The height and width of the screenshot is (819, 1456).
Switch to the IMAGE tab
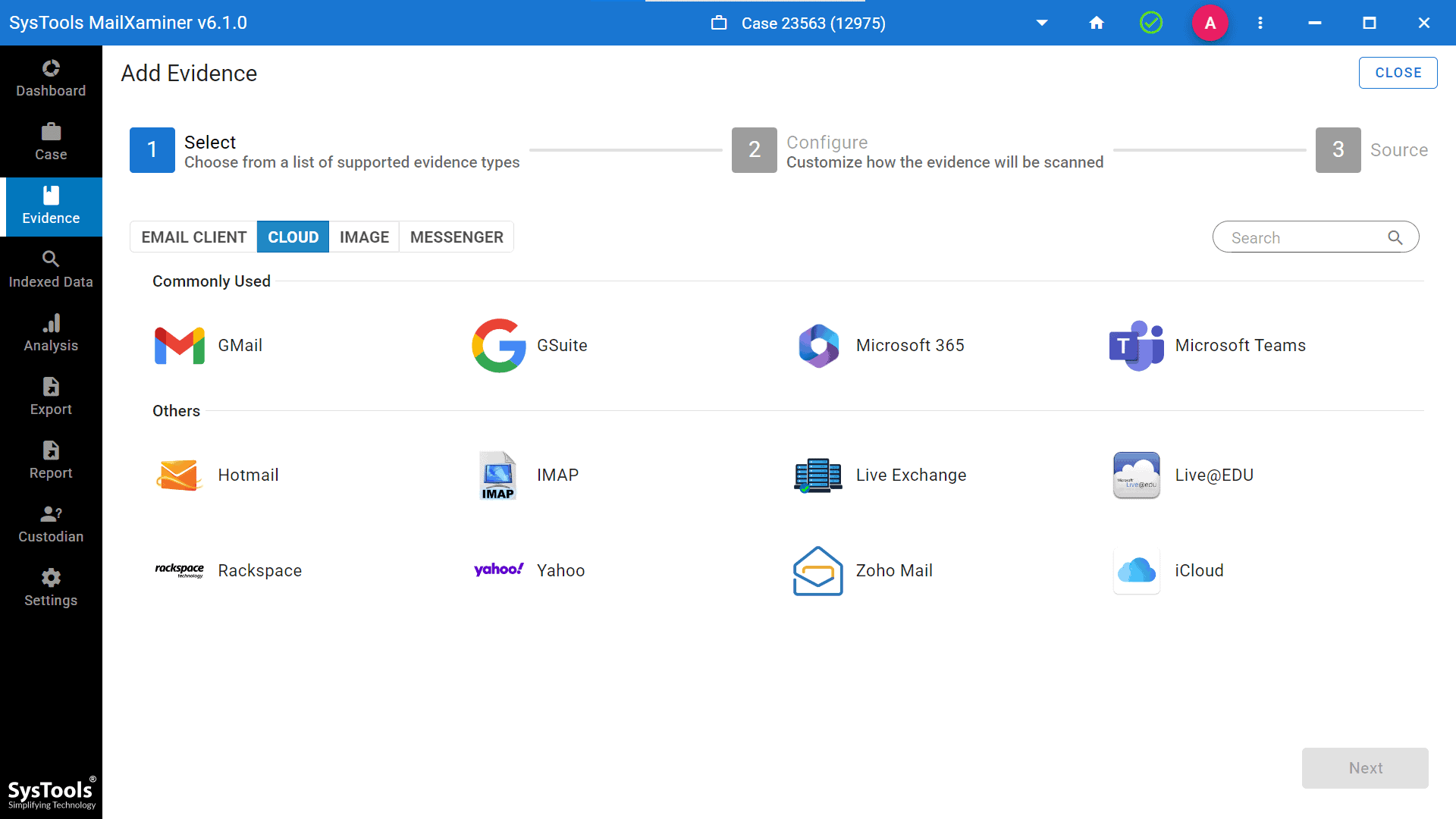(365, 237)
